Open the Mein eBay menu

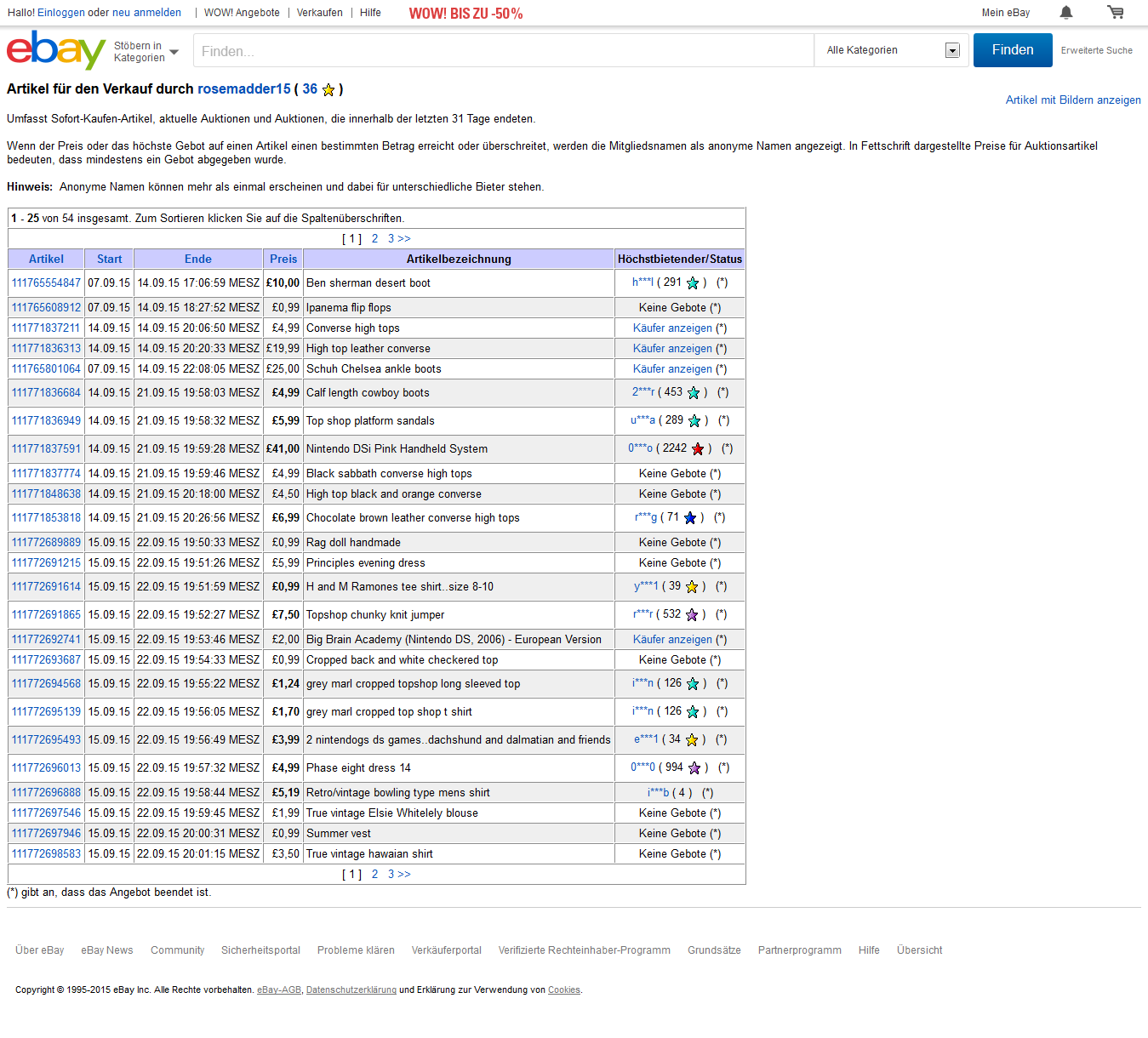pyautogui.click(x=1005, y=13)
